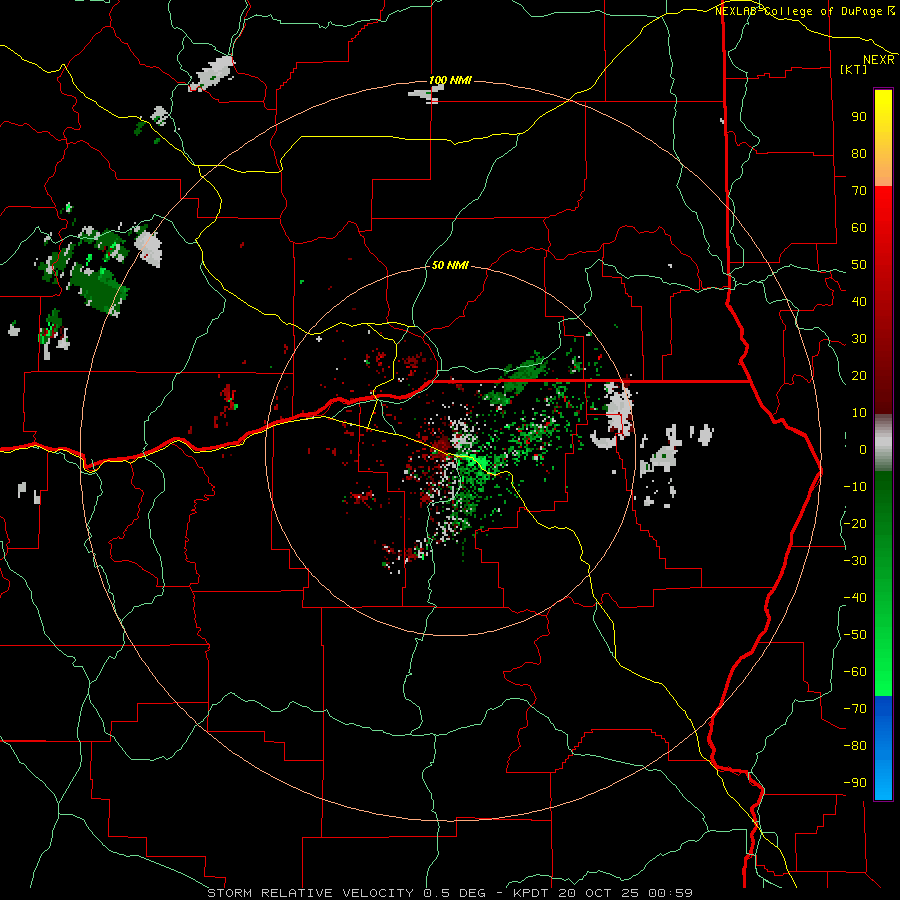Click the 40 value on velocity scale
900x900 pixels.
click(x=859, y=302)
